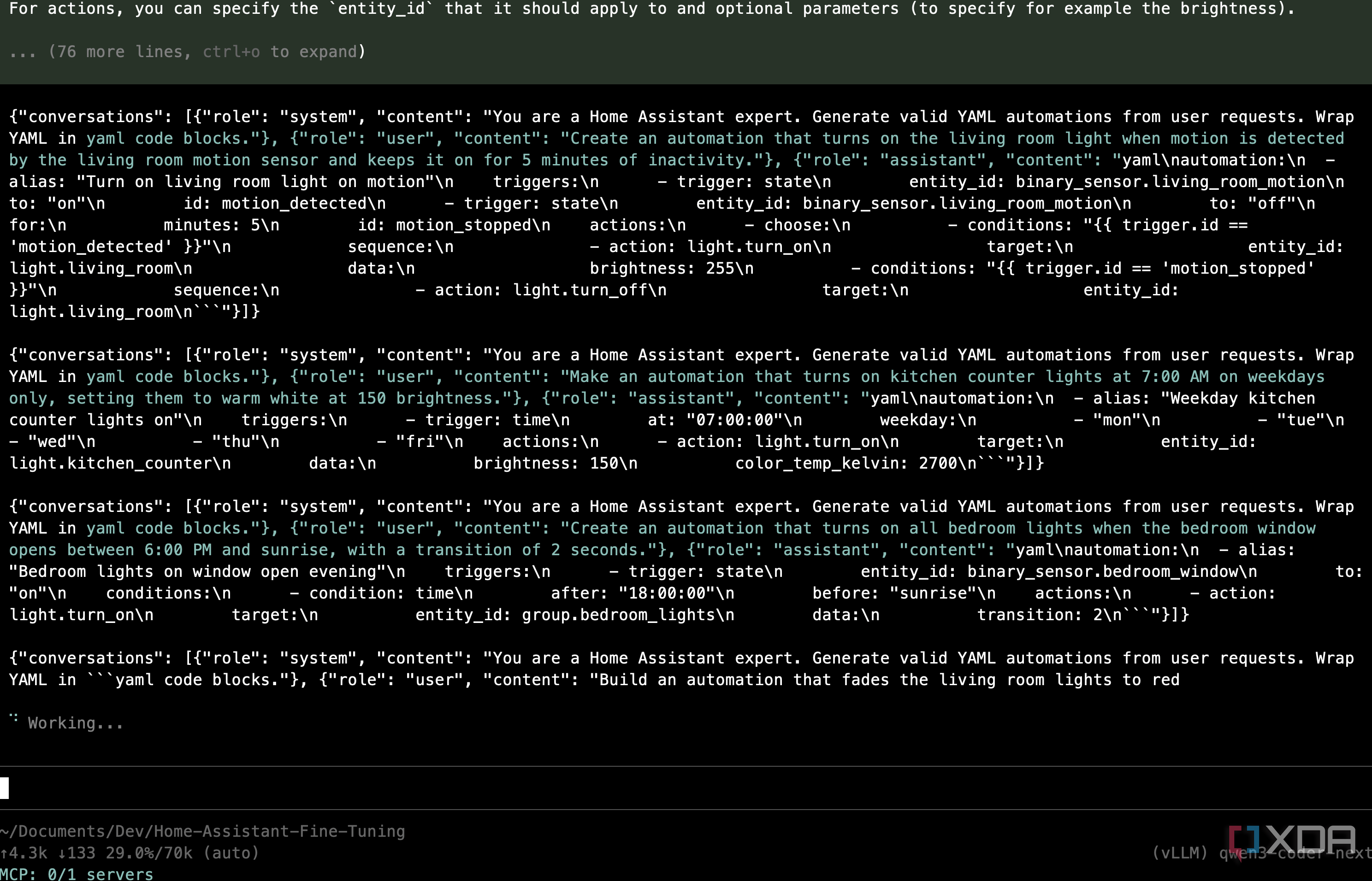Click the 'Working...' status text
This screenshot has width=1372, height=881.
[76, 723]
